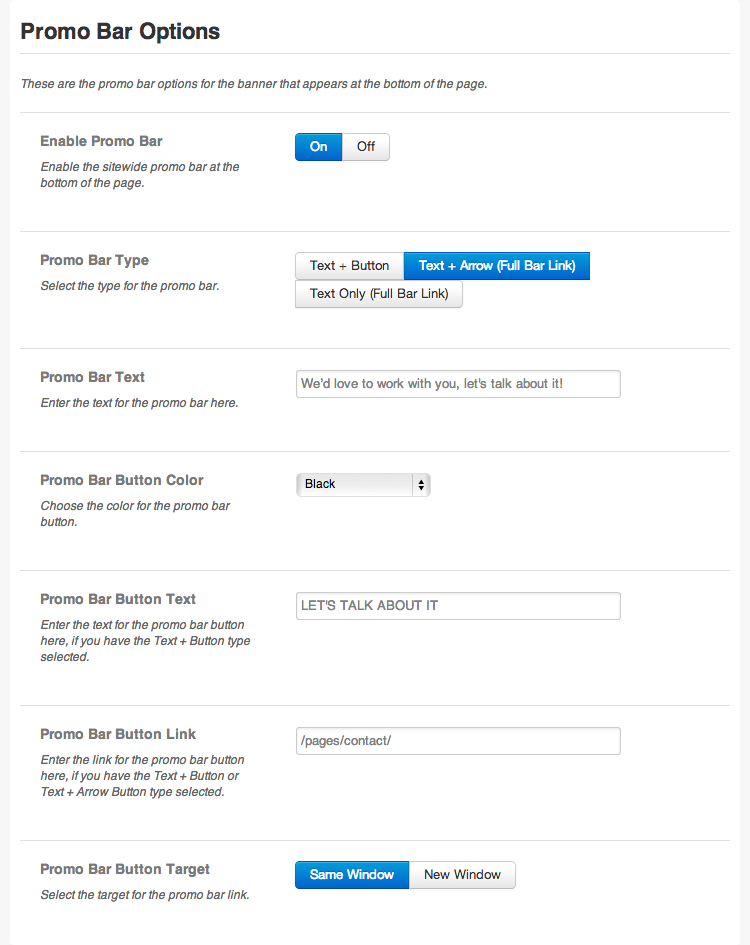The width and height of the screenshot is (750, 945).
Task: Select the Promo Bar Text label
Action: (x=92, y=377)
